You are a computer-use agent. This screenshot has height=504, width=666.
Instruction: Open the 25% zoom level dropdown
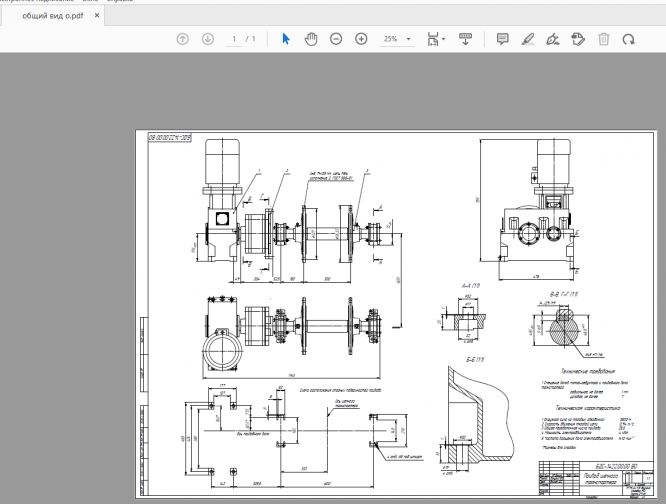[397, 39]
